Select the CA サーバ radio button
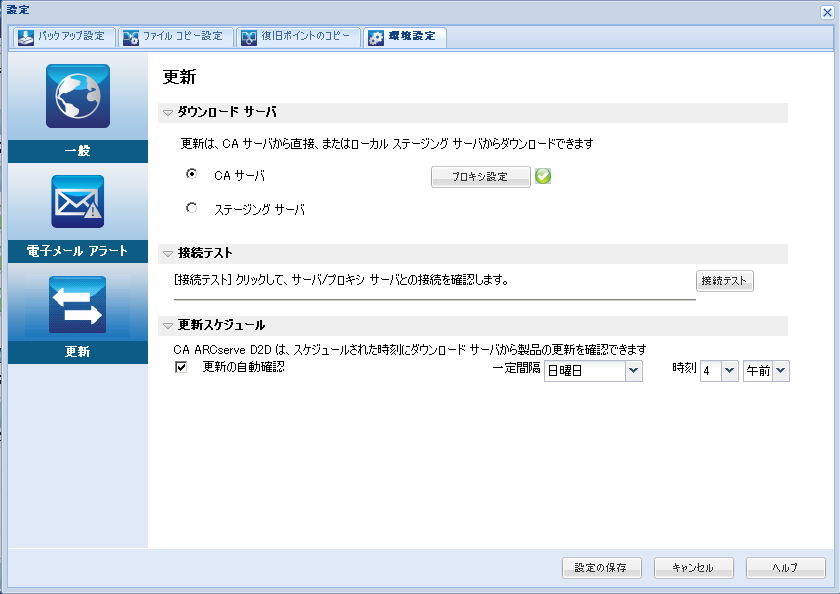The image size is (840, 594). [x=191, y=174]
